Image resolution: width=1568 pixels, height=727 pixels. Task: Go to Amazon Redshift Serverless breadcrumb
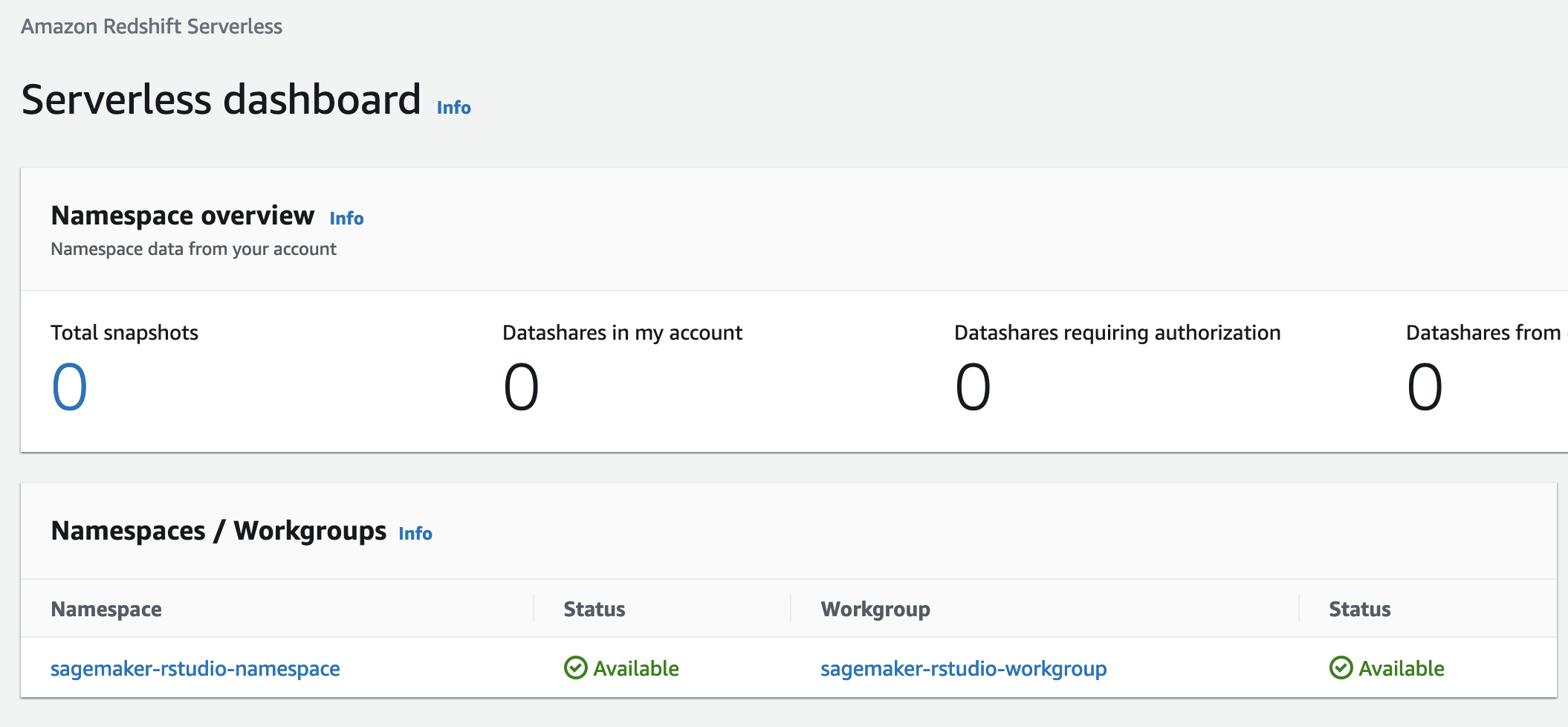tap(152, 27)
